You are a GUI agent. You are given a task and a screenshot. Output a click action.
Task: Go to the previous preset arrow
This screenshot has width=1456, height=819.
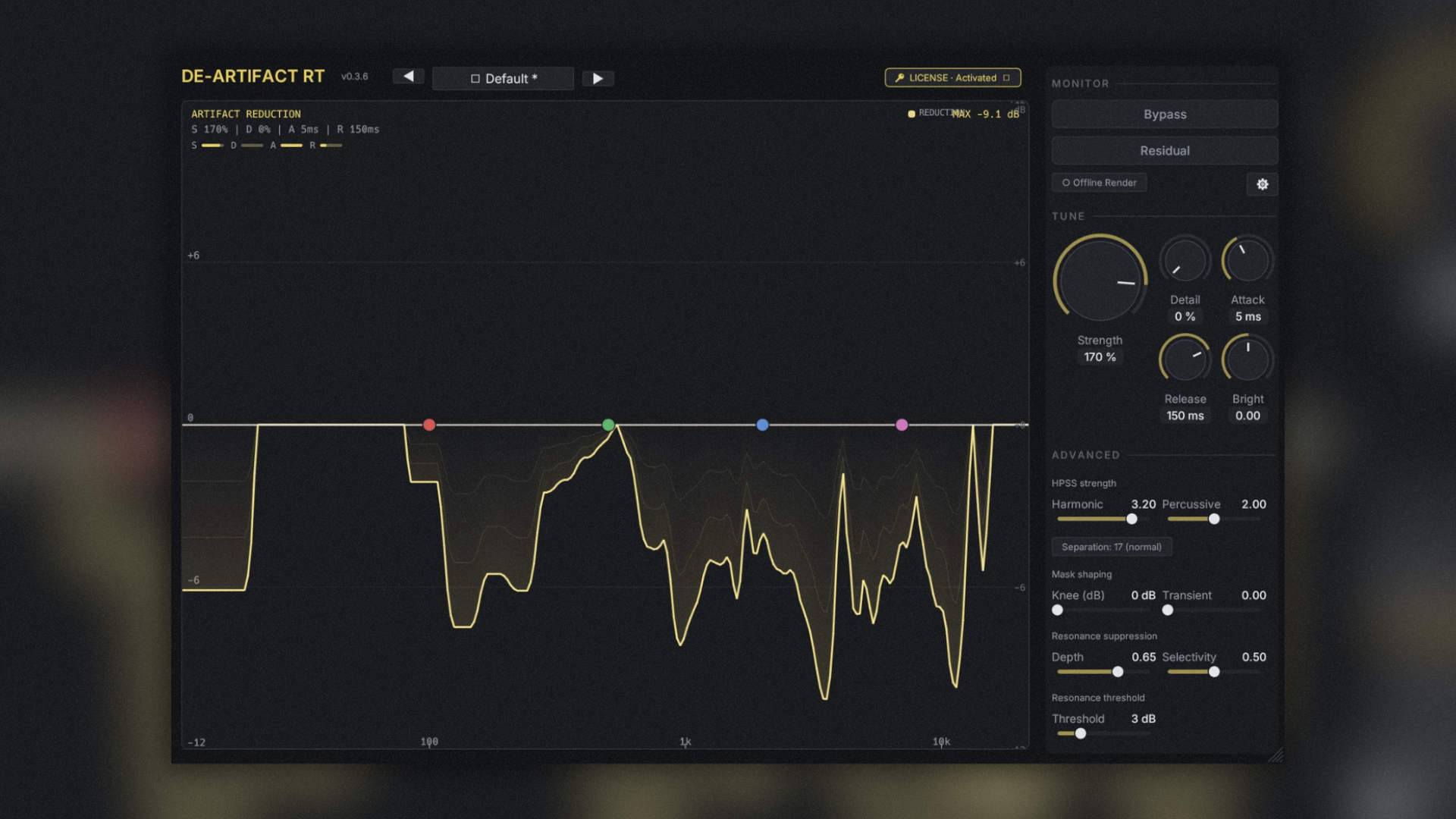click(x=408, y=77)
